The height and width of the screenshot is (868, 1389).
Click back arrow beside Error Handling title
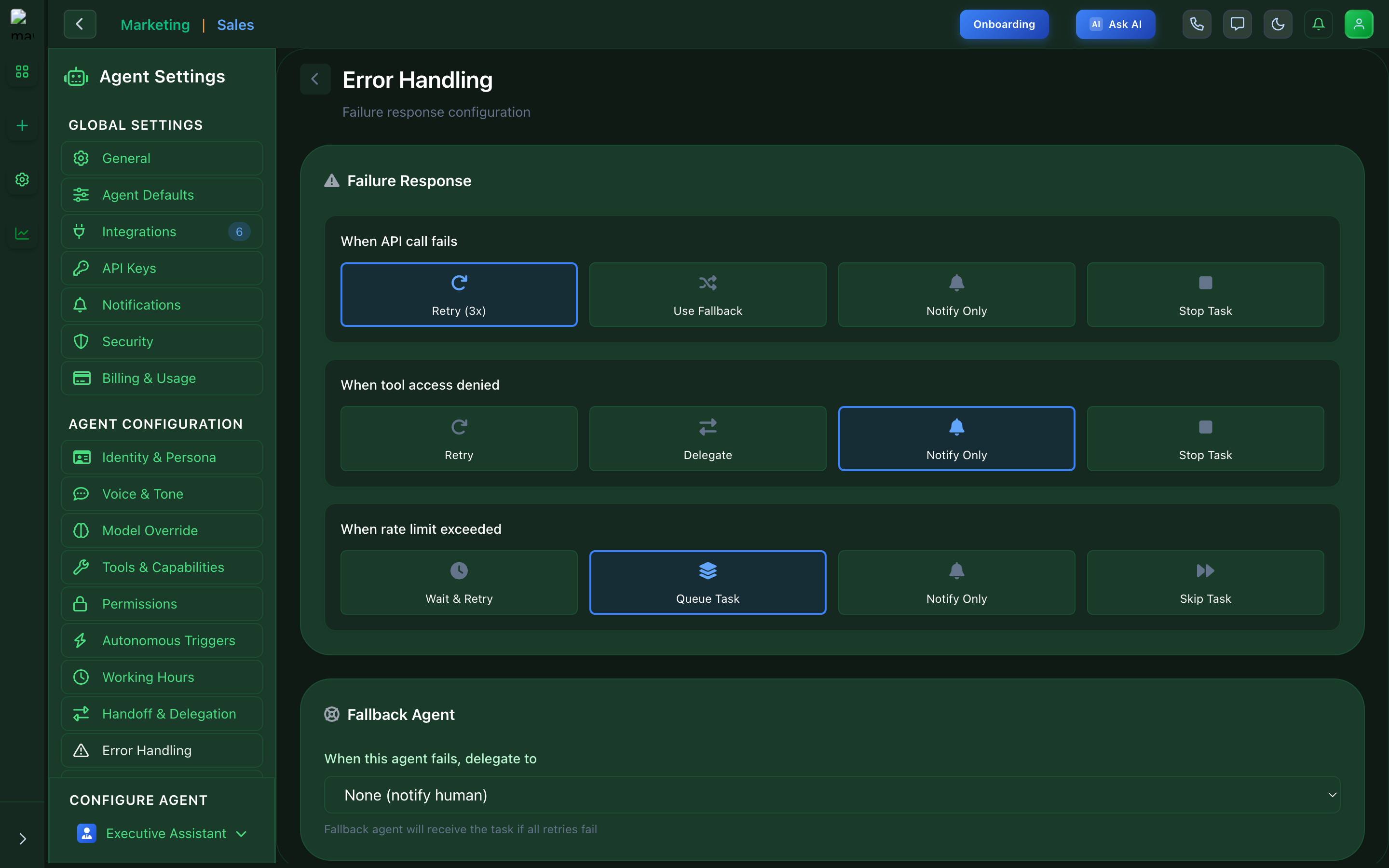click(315, 79)
